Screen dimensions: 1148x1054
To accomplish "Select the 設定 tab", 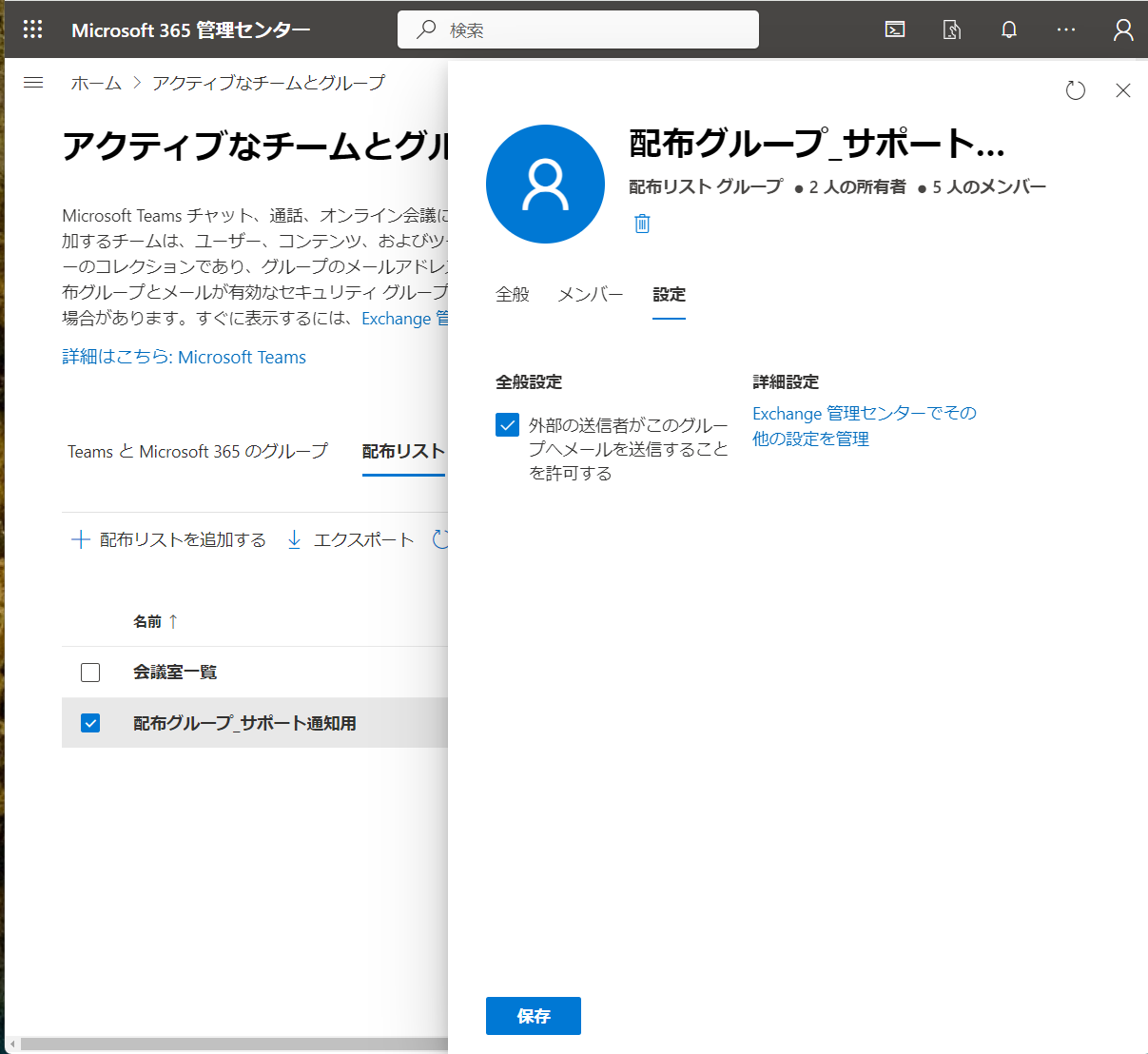I will 669,295.
